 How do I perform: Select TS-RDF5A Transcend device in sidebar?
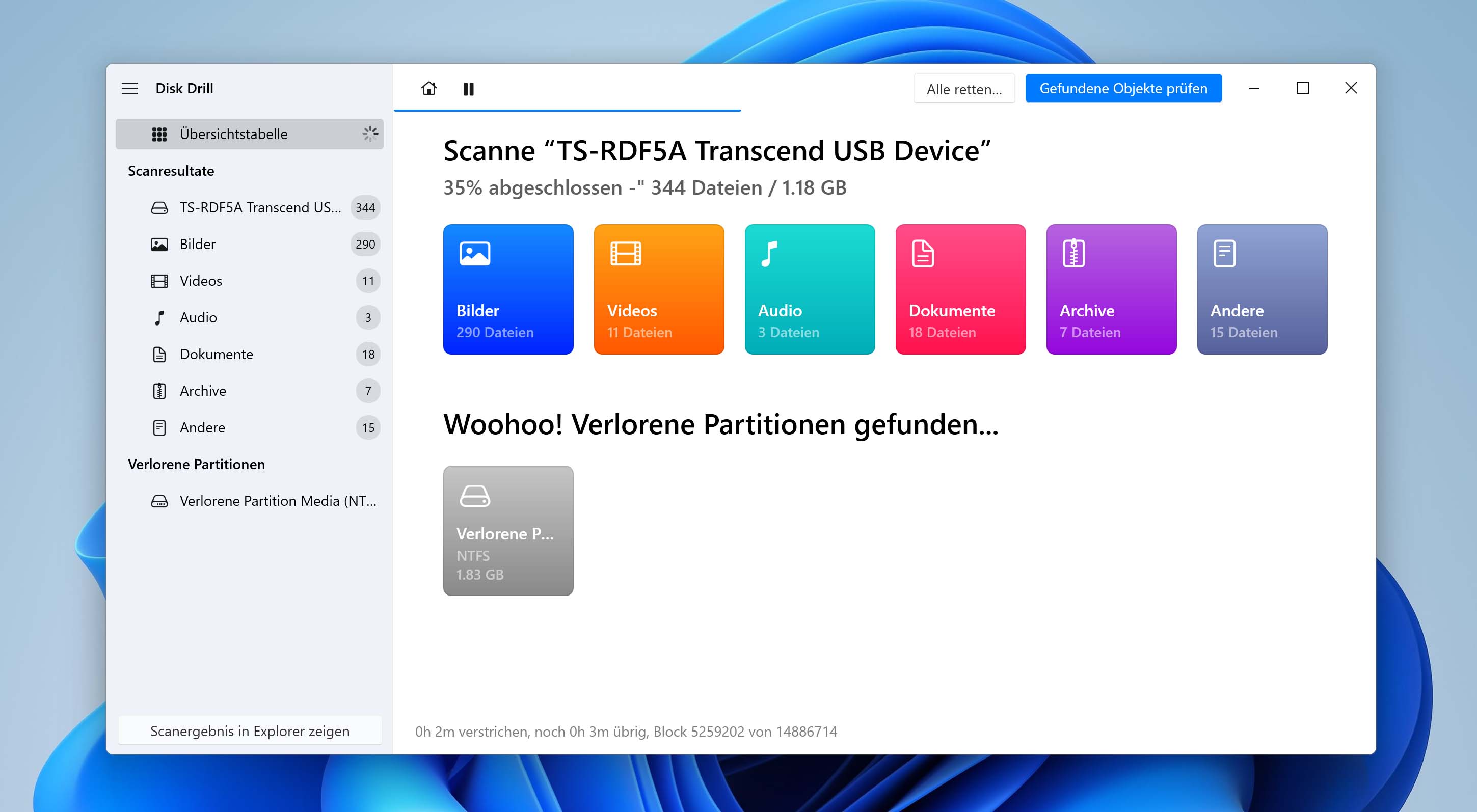pyautogui.click(x=260, y=208)
